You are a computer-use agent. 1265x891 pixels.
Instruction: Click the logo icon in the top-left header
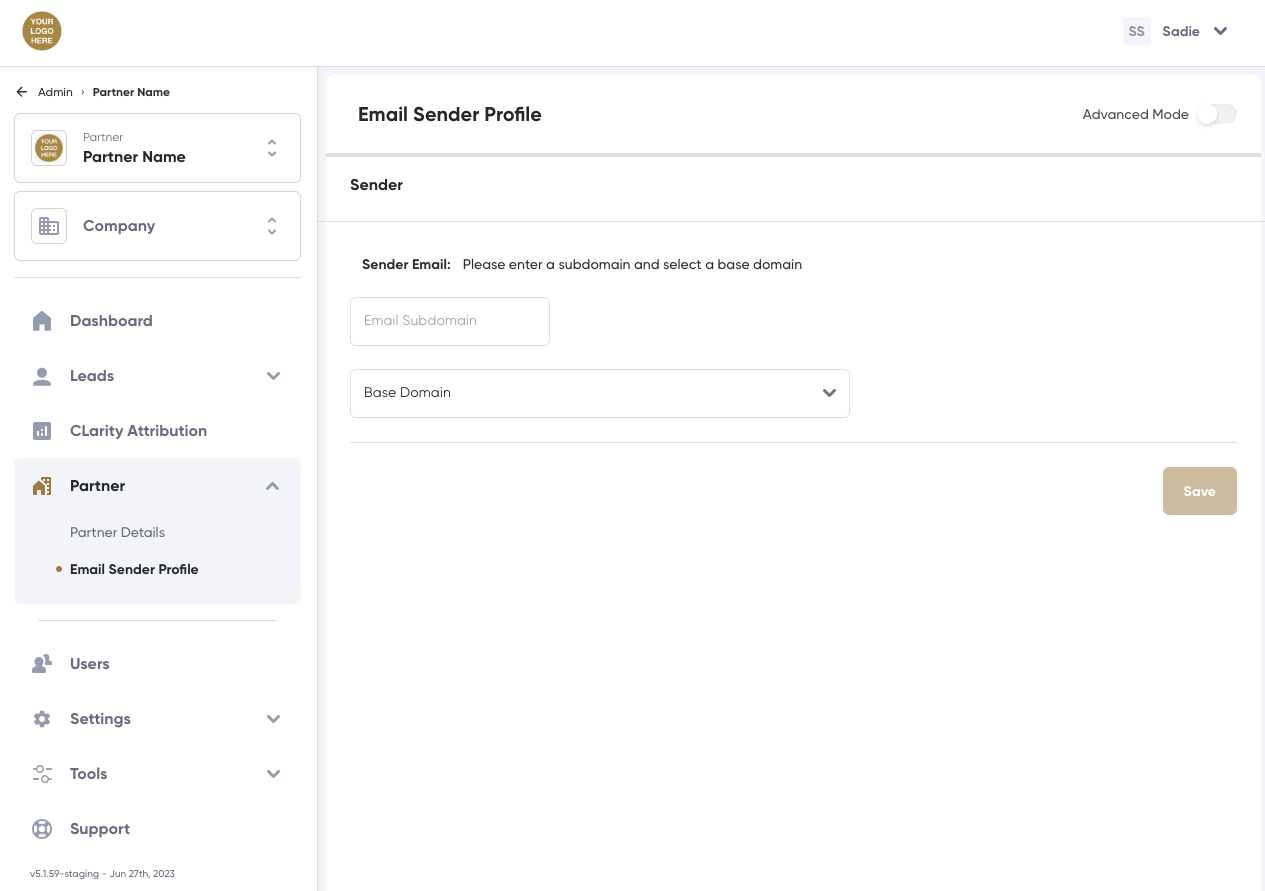42,31
